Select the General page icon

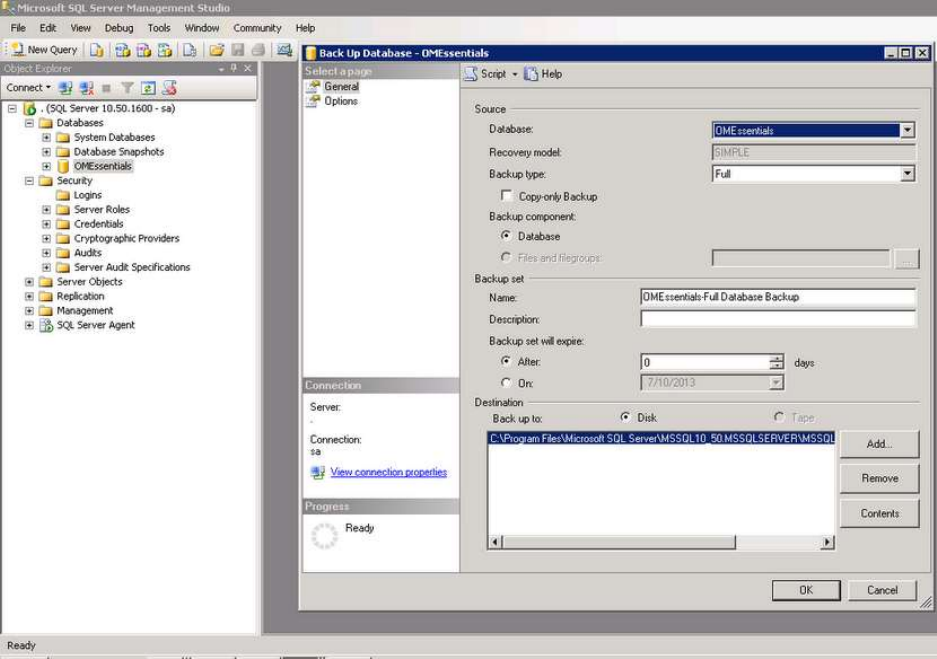[x=313, y=87]
